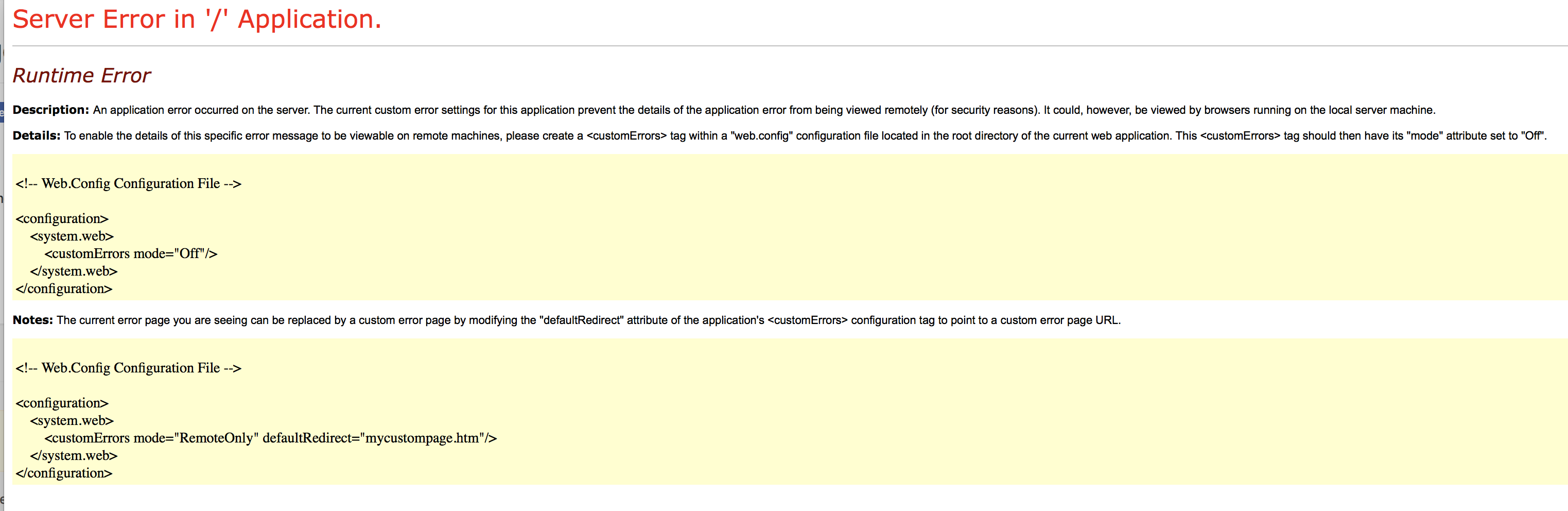Click the 'Runtime Error' subheading
This screenshot has width=1568, height=511.
pyautogui.click(x=81, y=76)
